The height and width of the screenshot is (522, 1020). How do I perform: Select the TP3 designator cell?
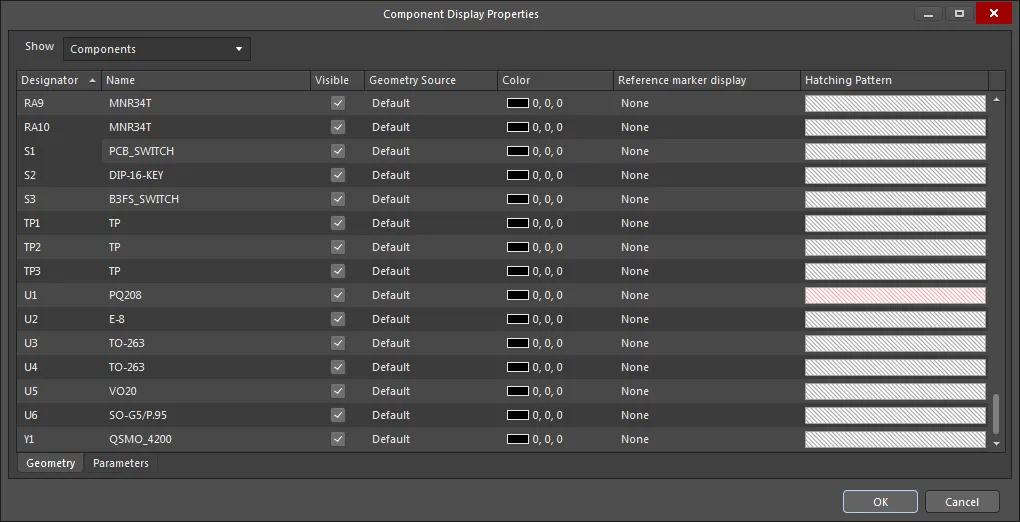point(59,271)
